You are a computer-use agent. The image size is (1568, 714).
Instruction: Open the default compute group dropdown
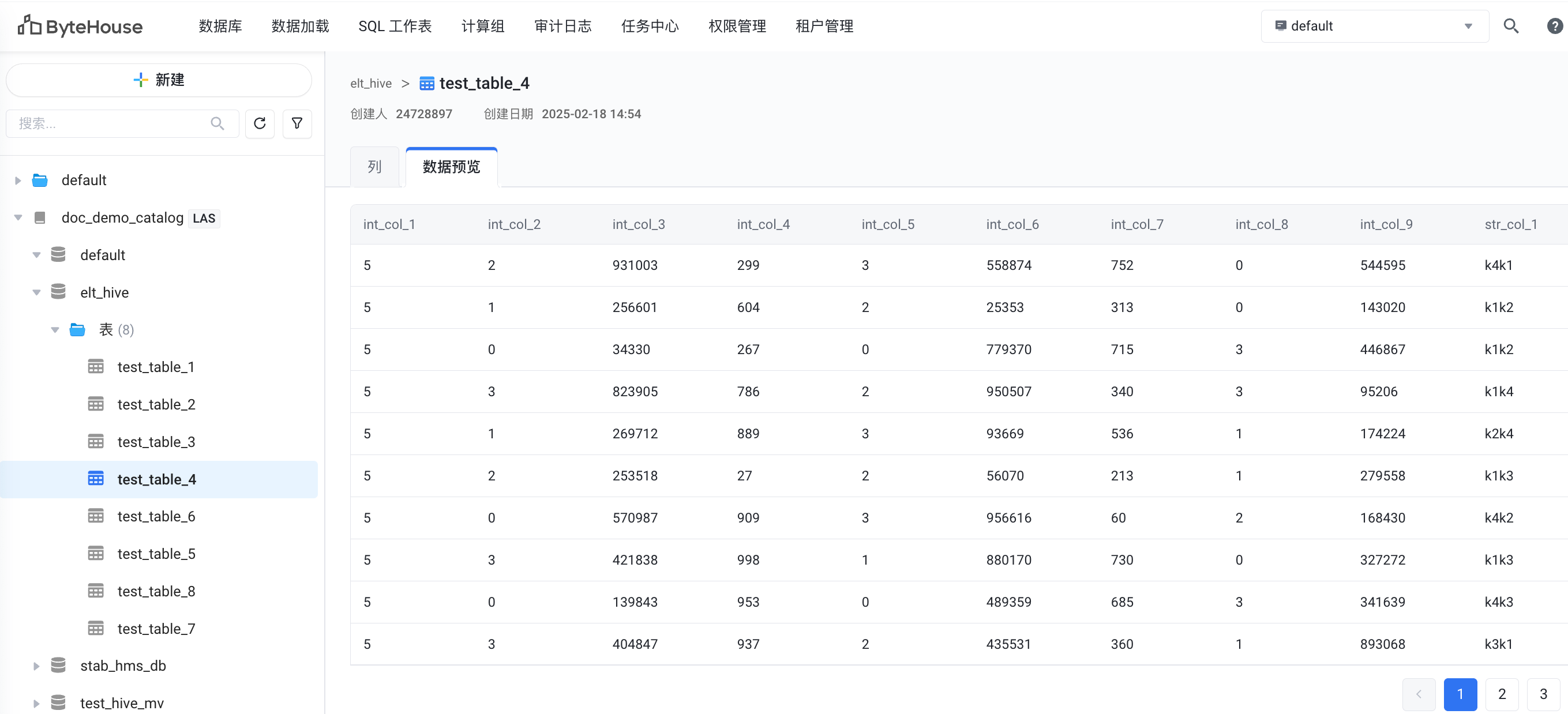[x=1374, y=26]
